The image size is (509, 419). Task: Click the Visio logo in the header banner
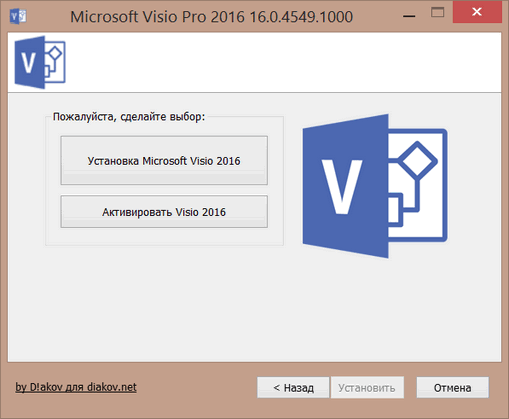pyautogui.click(x=40, y=62)
